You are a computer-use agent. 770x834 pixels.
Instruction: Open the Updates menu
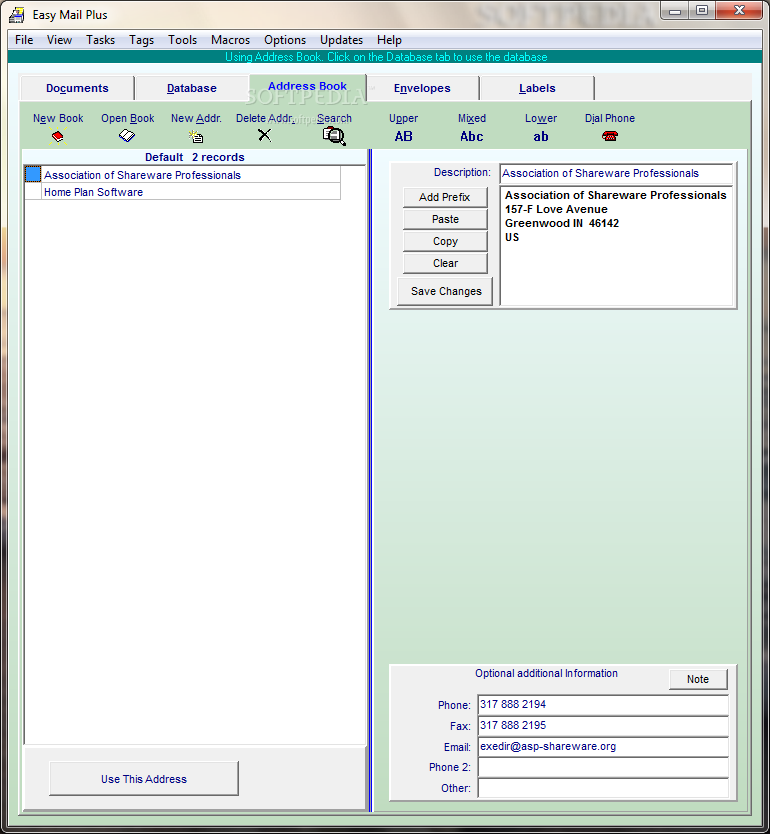click(x=341, y=40)
